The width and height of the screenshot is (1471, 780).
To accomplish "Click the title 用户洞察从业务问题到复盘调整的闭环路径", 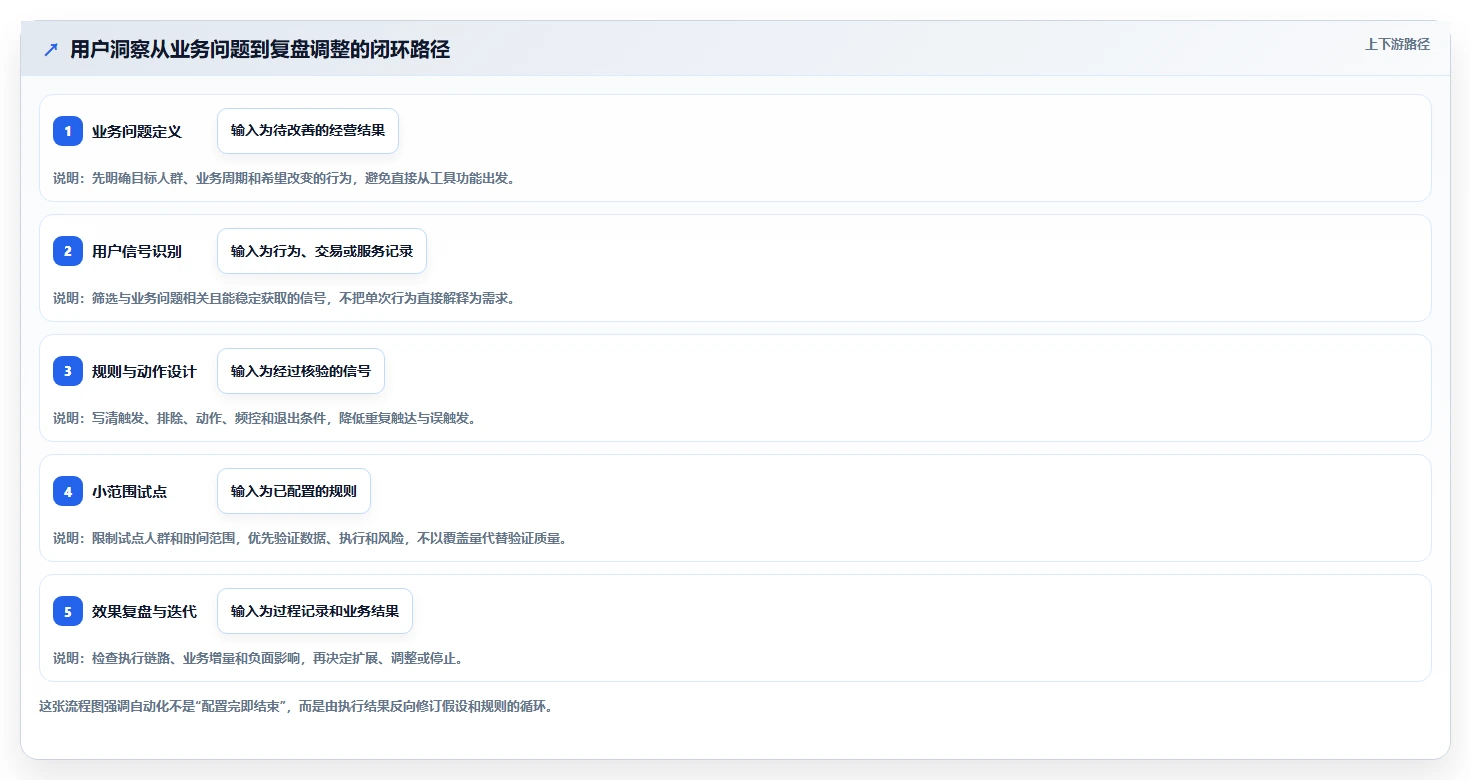I will coord(260,50).
